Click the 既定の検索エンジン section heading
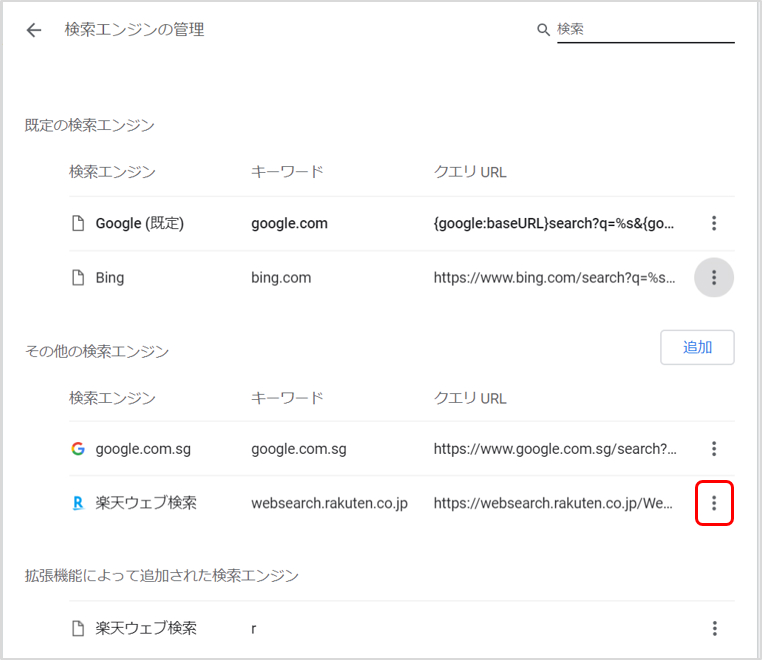 [89, 125]
